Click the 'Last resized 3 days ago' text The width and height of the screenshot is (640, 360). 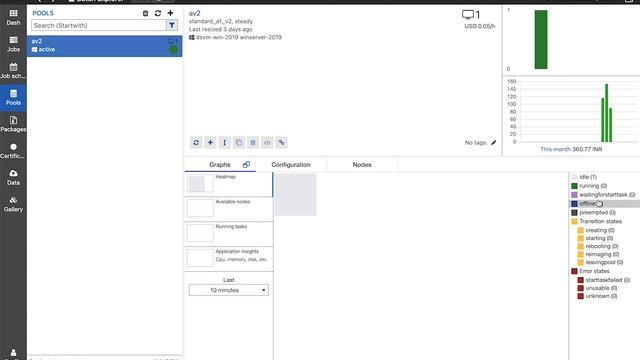[x=220, y=29]
